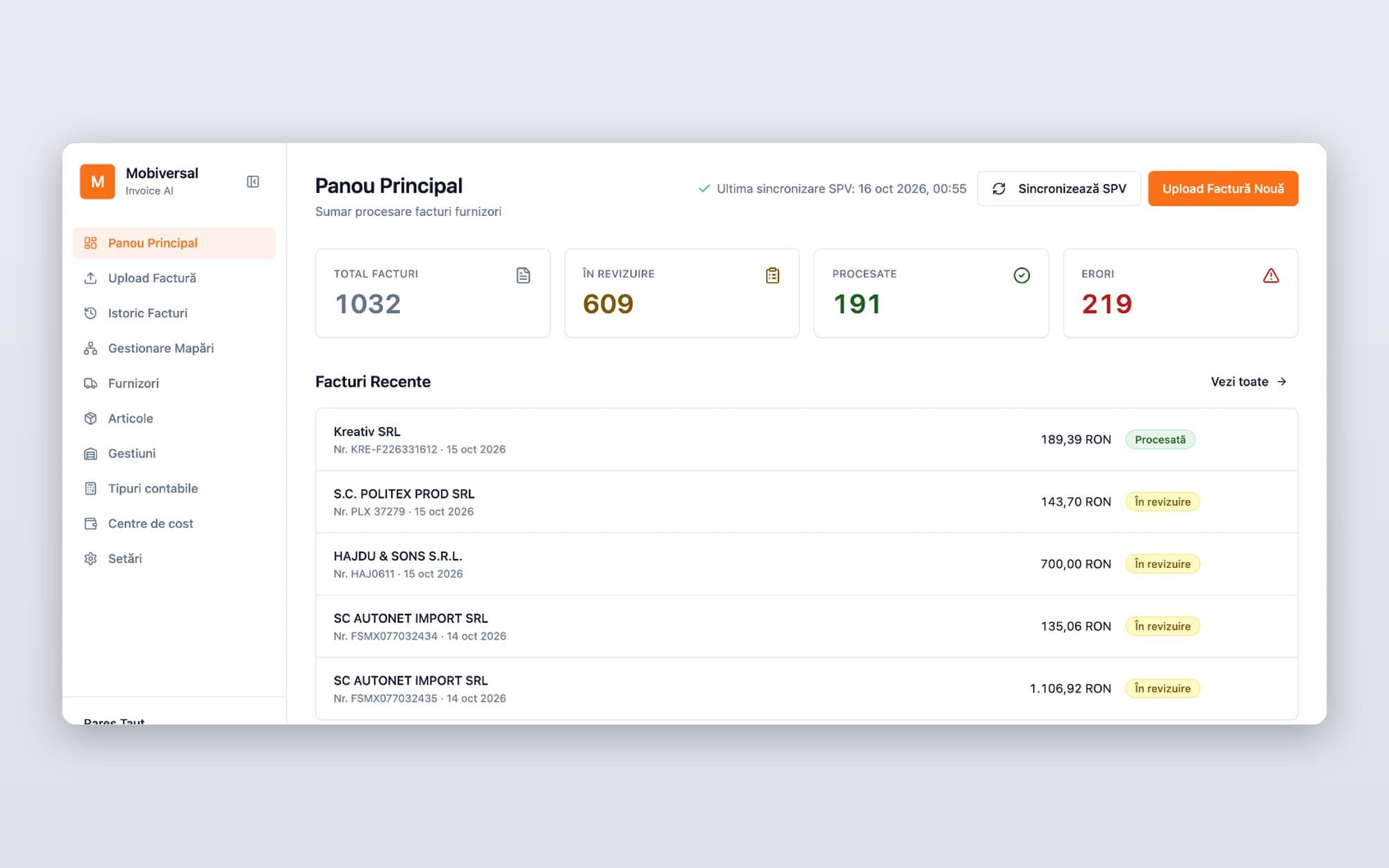The image size is (1389, 868).
Task: Open the Upload Factură page
Action: tap(174, 278)
